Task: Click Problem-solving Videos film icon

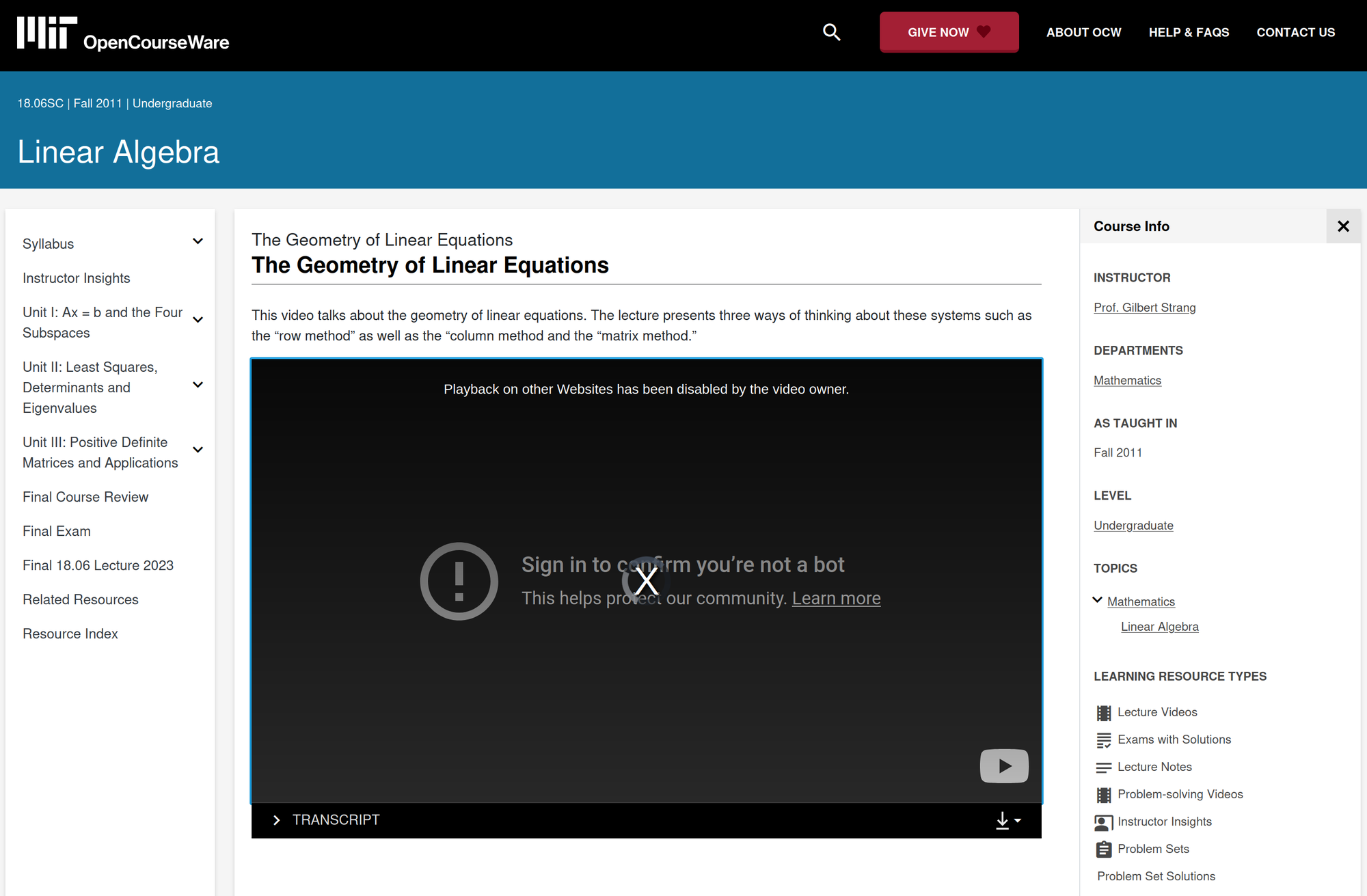Action: [x=1103, y=795]
